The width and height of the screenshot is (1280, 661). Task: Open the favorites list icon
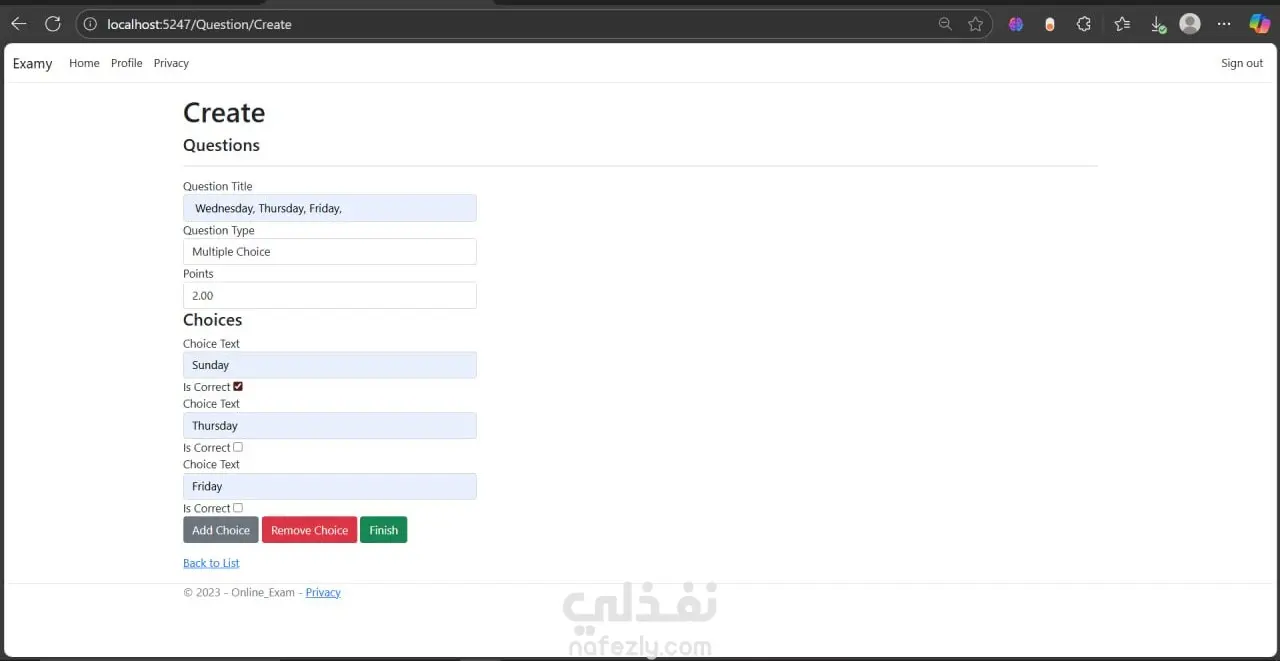(1122, 24)
